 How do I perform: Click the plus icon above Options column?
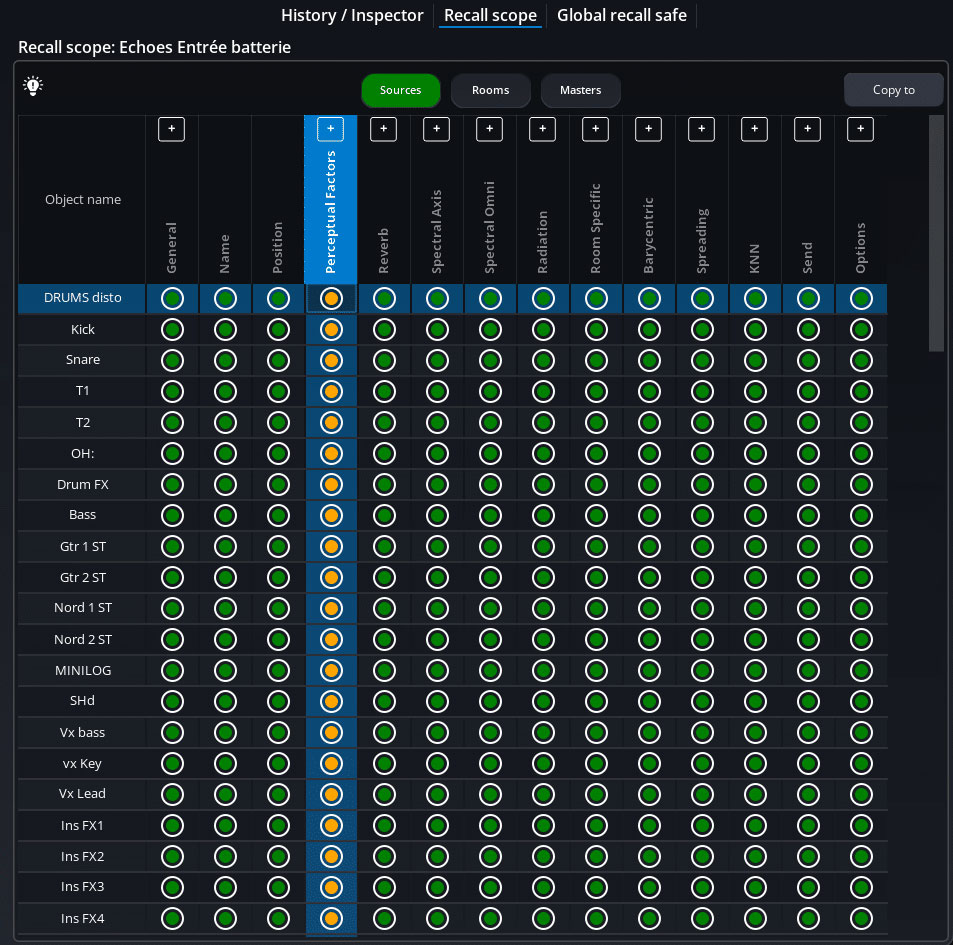click(x=861, y=129)
